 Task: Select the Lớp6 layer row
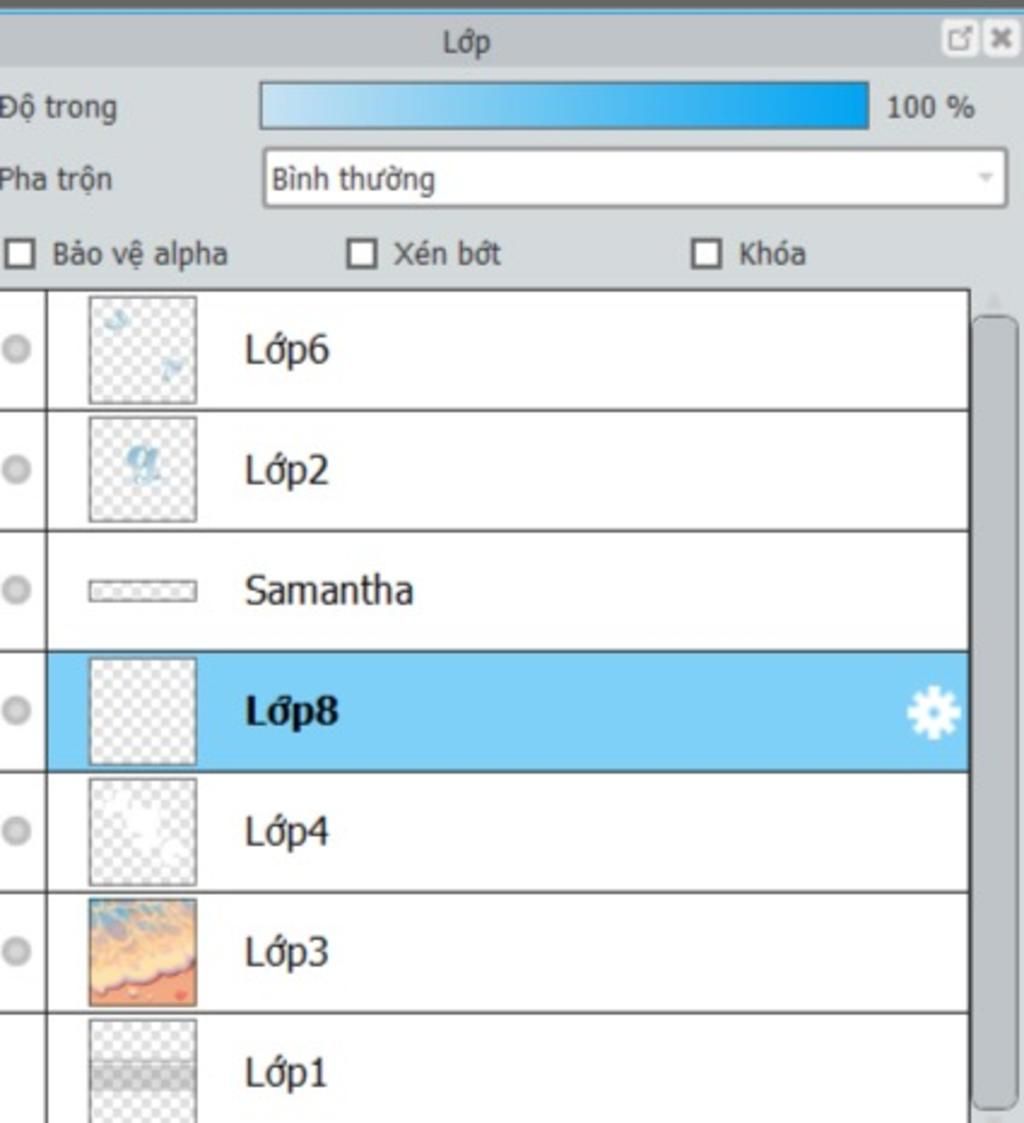(508, 350)
